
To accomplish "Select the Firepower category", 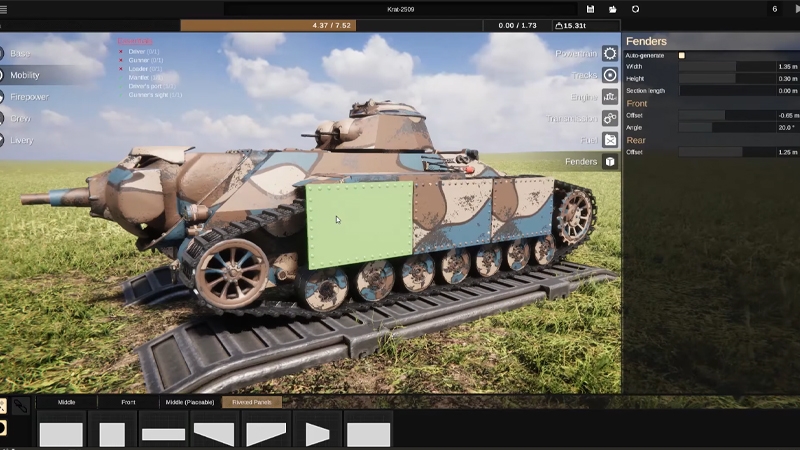I will click(x=32, y=97).
